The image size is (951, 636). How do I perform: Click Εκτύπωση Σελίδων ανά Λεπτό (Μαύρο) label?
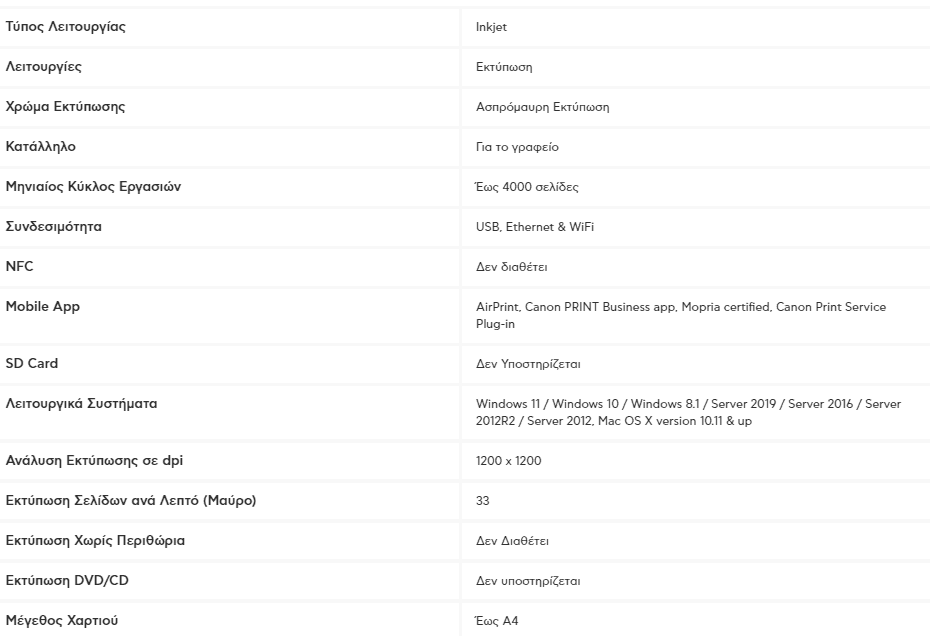coord(131,501)
